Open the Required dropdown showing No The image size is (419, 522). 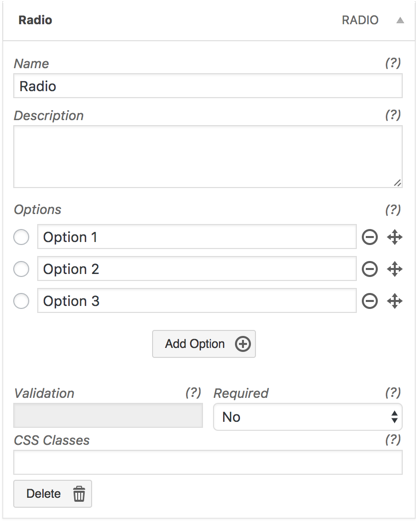pyautogui.click(x=308, y=417)
